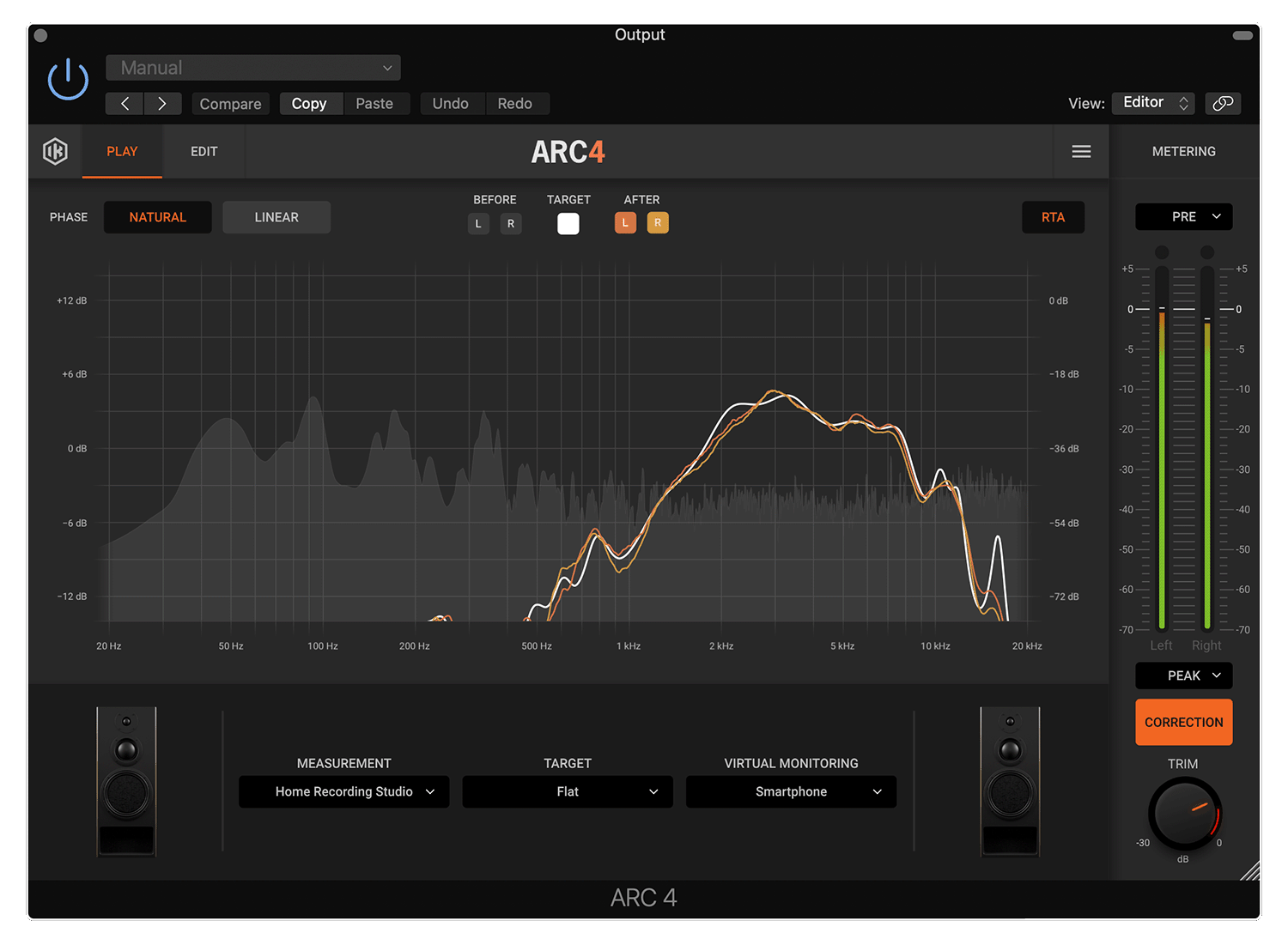Open the View Editor dropdown
This screenshot has height=951, width=1288.
[x=1153, y=103]
